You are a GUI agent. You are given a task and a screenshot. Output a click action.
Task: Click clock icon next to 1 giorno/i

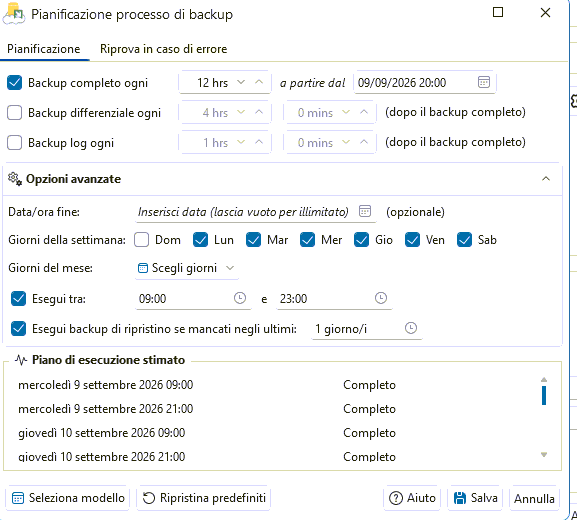tap(411, 328)
